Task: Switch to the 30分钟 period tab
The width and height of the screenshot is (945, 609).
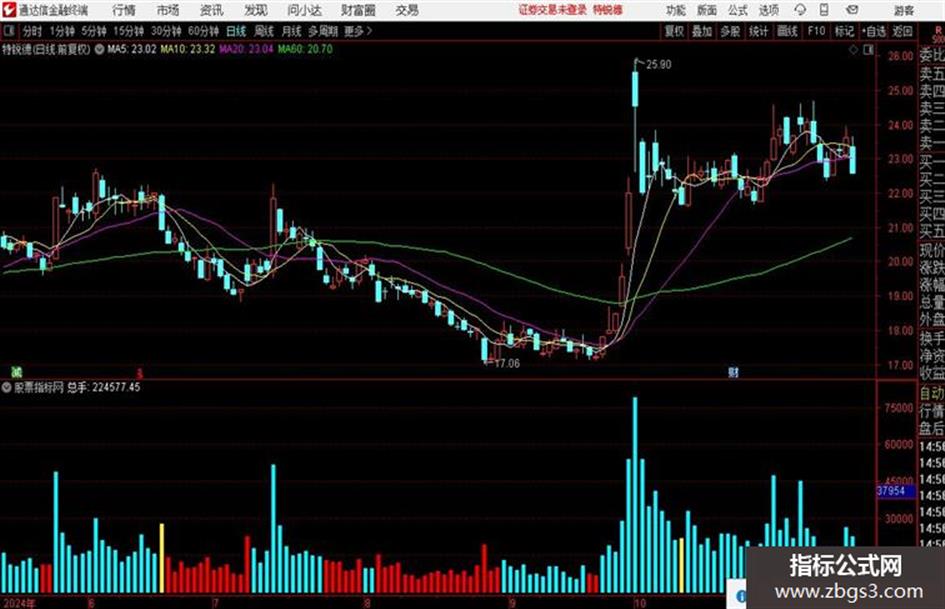Action: (x=166, y=31)
